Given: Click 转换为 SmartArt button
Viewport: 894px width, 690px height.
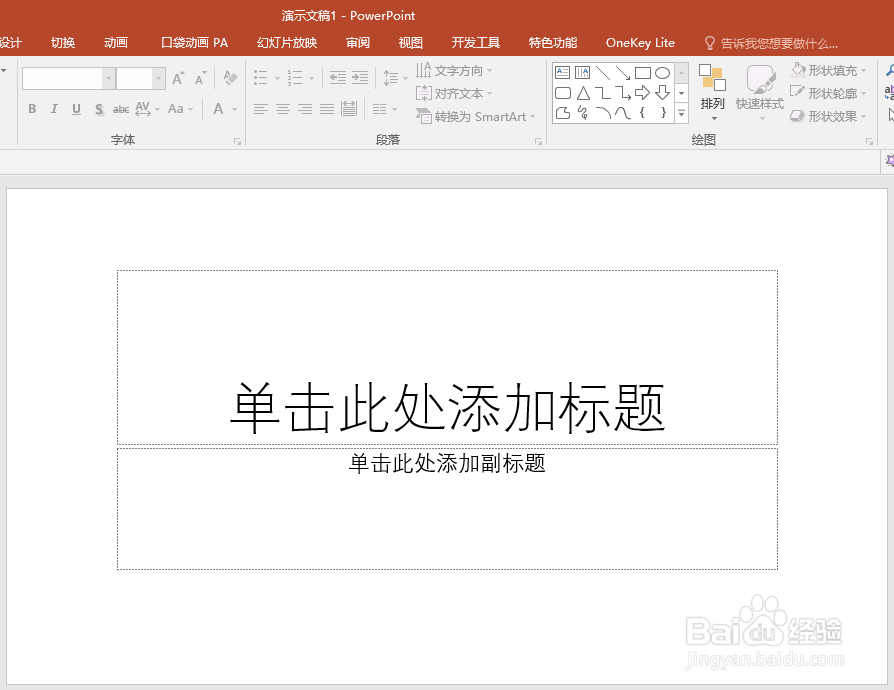Looking at the screenshot, I should [x=476, y=116].
